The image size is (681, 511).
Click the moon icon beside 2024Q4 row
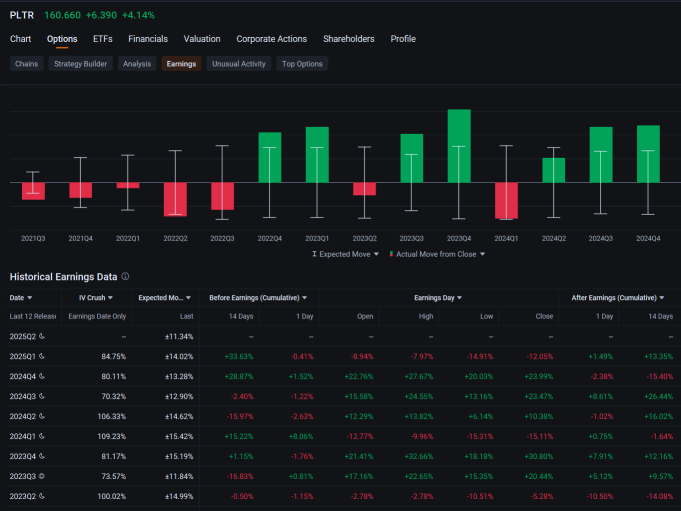(42, 376)
